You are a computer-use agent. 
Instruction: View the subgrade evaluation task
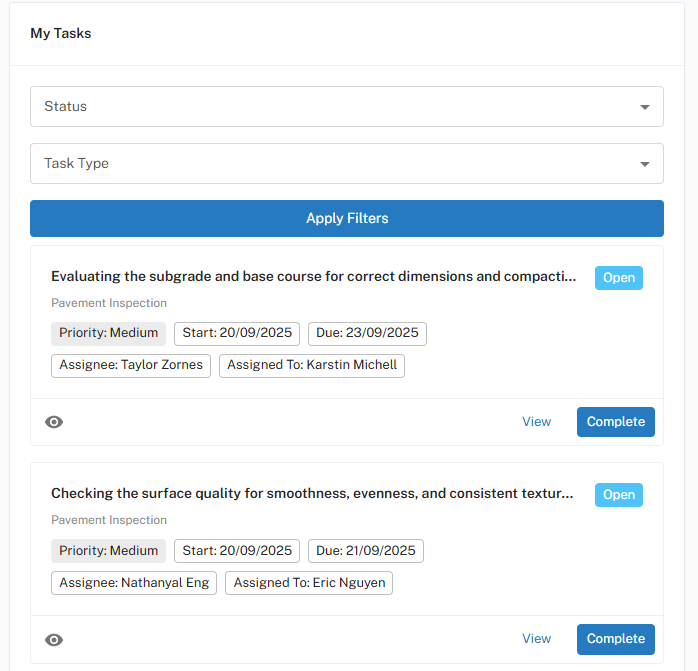tap(536, 422)
